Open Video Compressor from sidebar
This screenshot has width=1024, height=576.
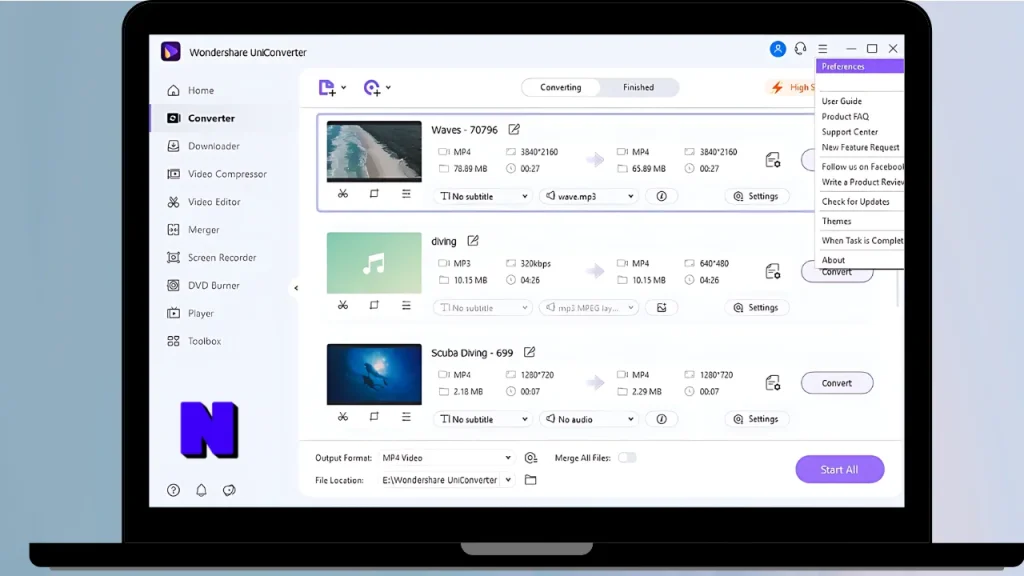coord(217,174)
